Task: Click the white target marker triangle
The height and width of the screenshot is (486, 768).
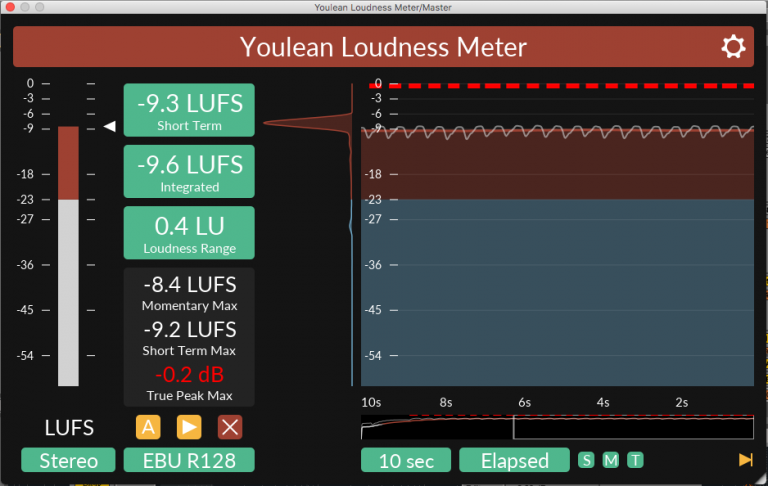Action: 110,126
